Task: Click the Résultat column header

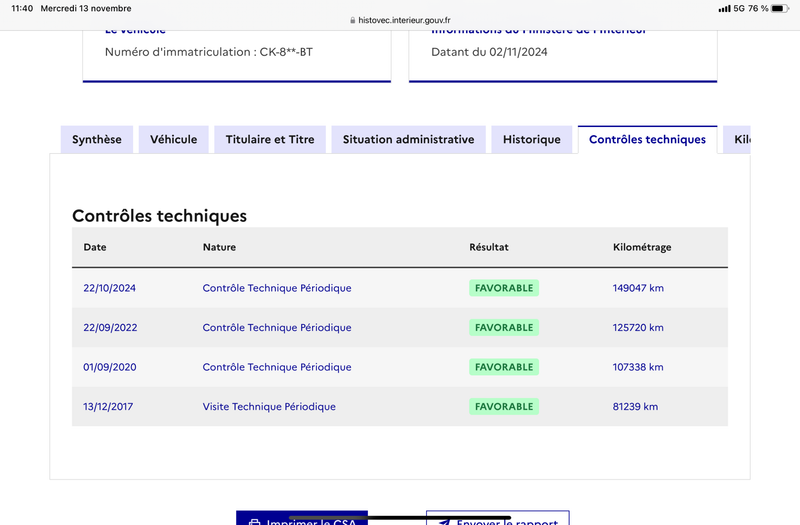Action: [489, 247]
